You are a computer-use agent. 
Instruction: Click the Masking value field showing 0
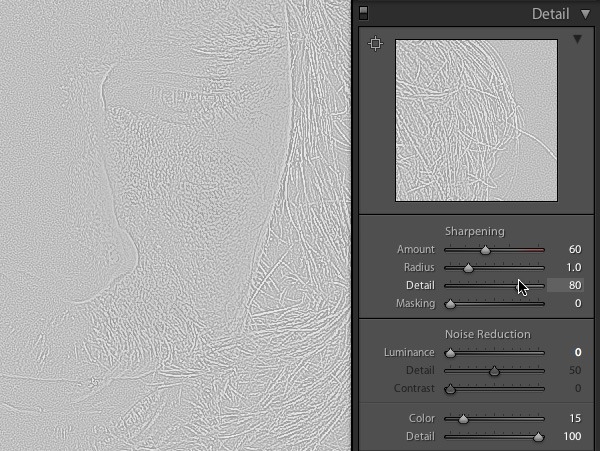(578, 303)
